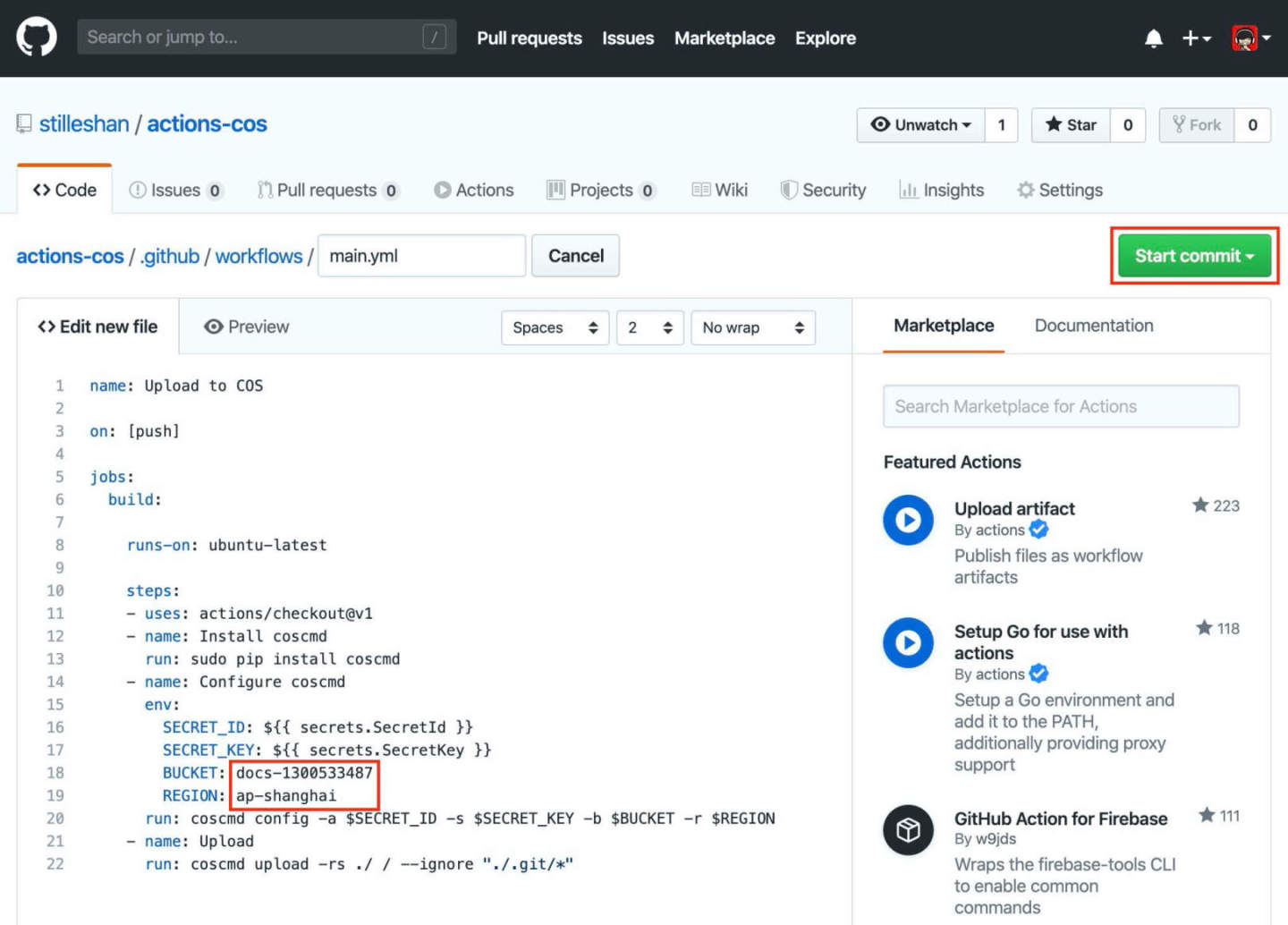Open the GitHub home logo
1288x925 pixels.
point(37,38)
